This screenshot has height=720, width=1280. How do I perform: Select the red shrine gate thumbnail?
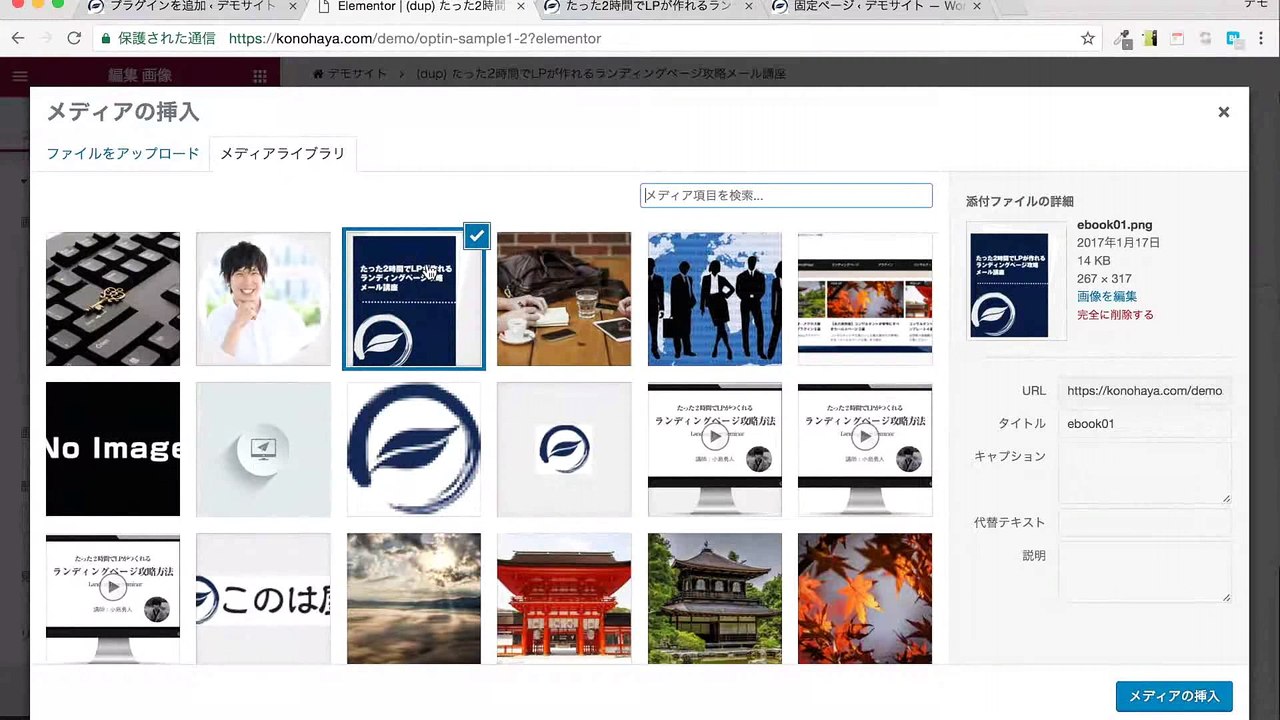tap(564, 598)
